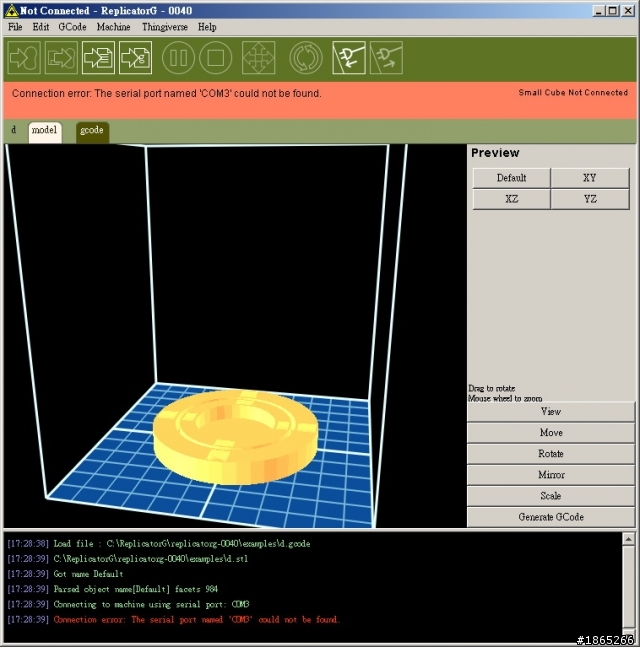Click the Build (send to machine) toolbar icon

coord(24,57)
